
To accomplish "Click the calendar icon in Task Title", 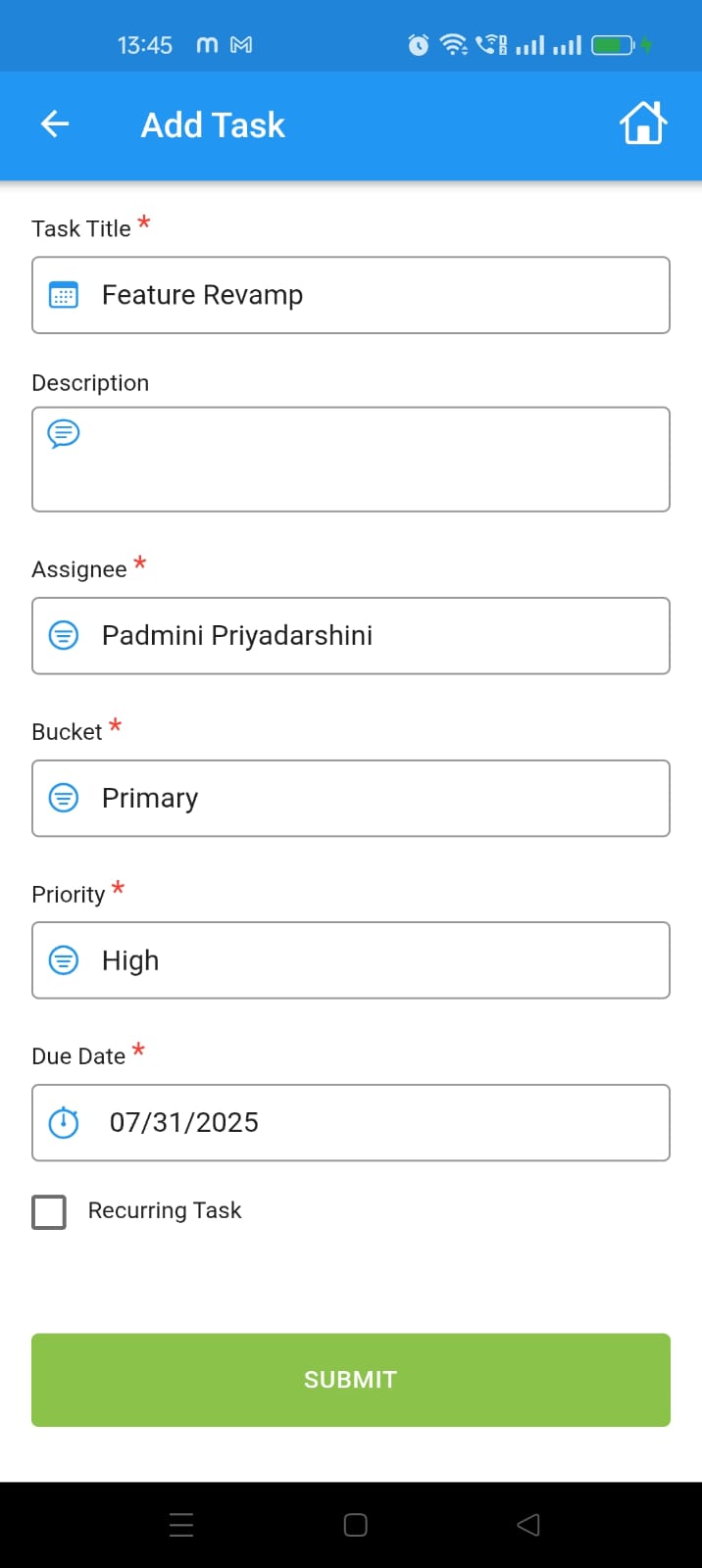I will coord(64,295).
